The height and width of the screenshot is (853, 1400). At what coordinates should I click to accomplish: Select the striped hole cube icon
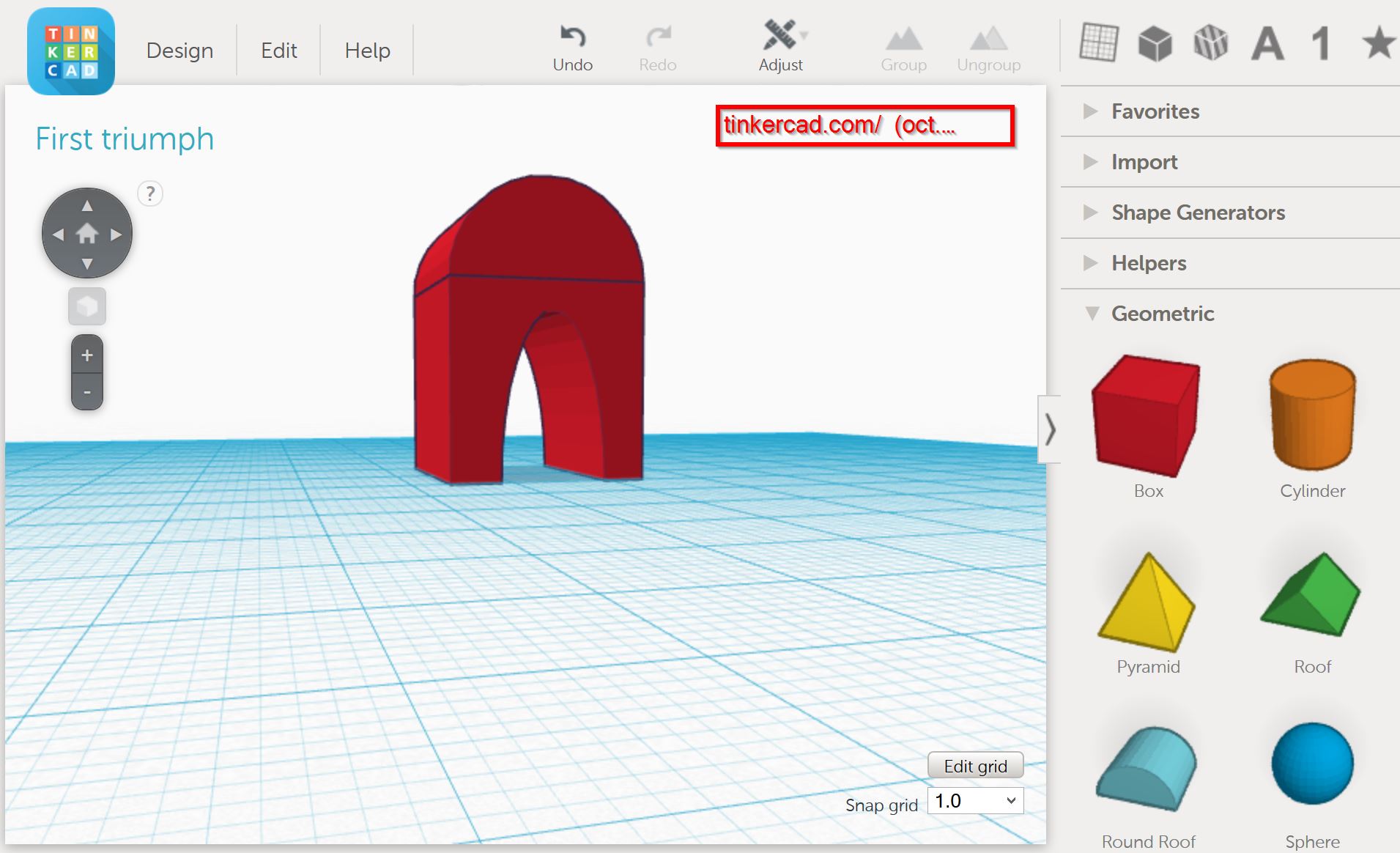point(1211,43)
